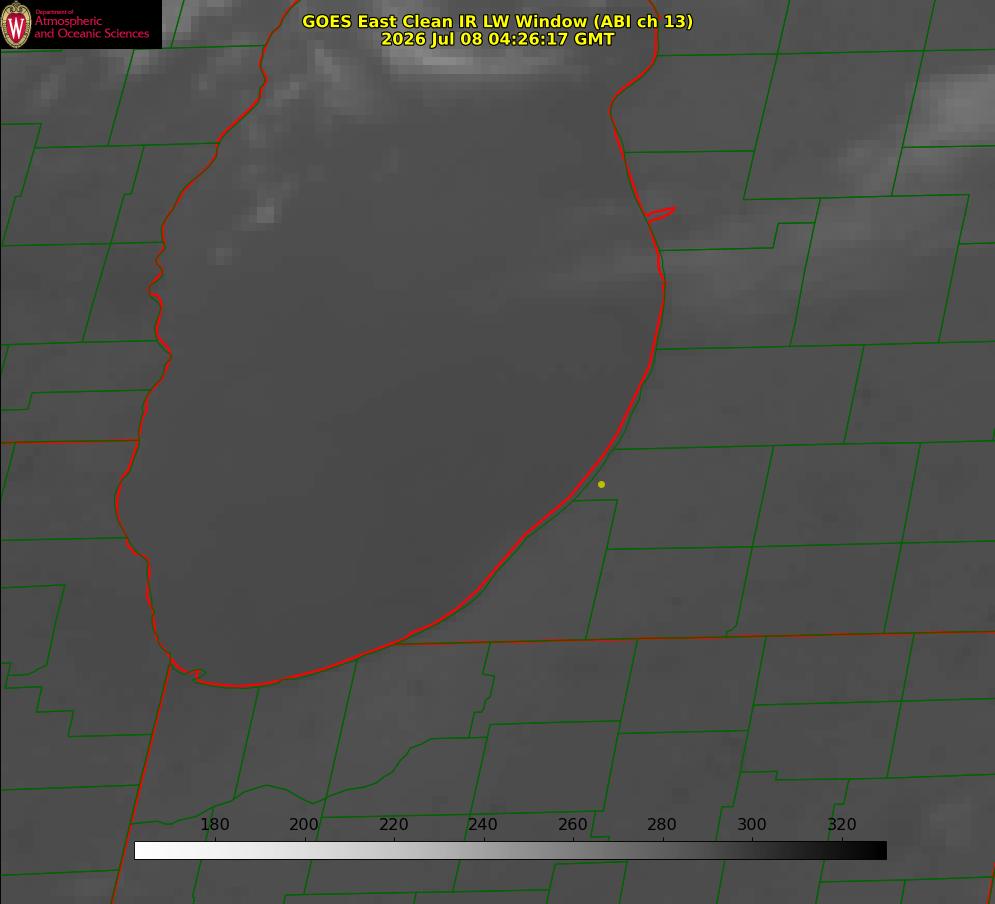Screen dimensions: 995x904
Task: Click the yellow dot location marker
Action: point(601,484)
